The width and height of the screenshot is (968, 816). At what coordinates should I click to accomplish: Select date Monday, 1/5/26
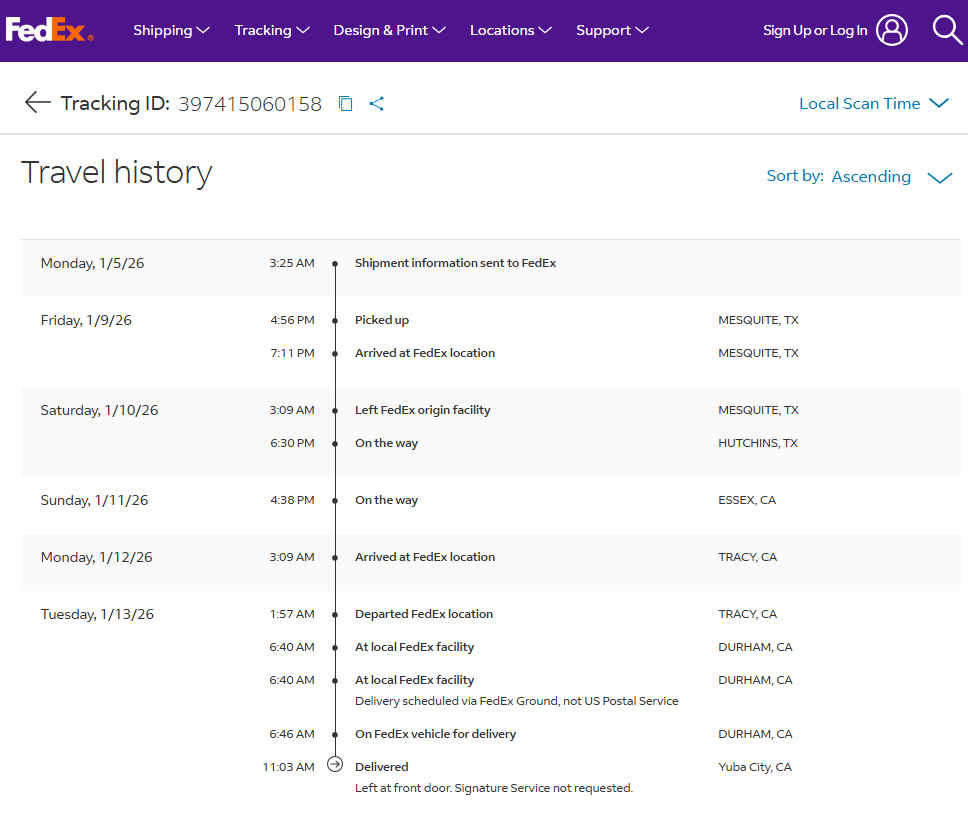pyautogui.click(x=93, y=264)
